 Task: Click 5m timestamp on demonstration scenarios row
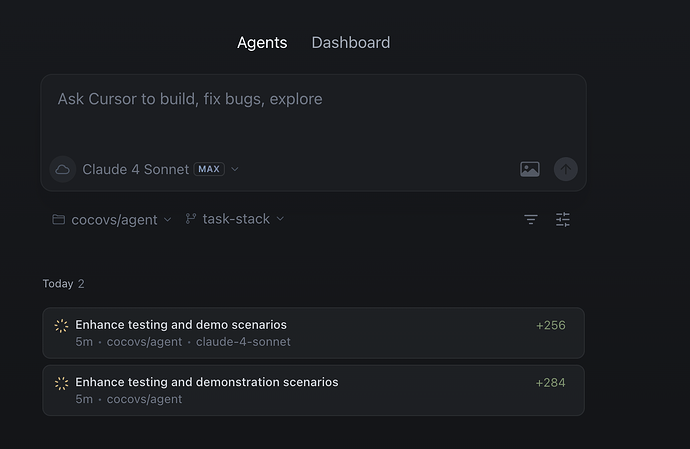pyautogui.click(x=84, y=399)
